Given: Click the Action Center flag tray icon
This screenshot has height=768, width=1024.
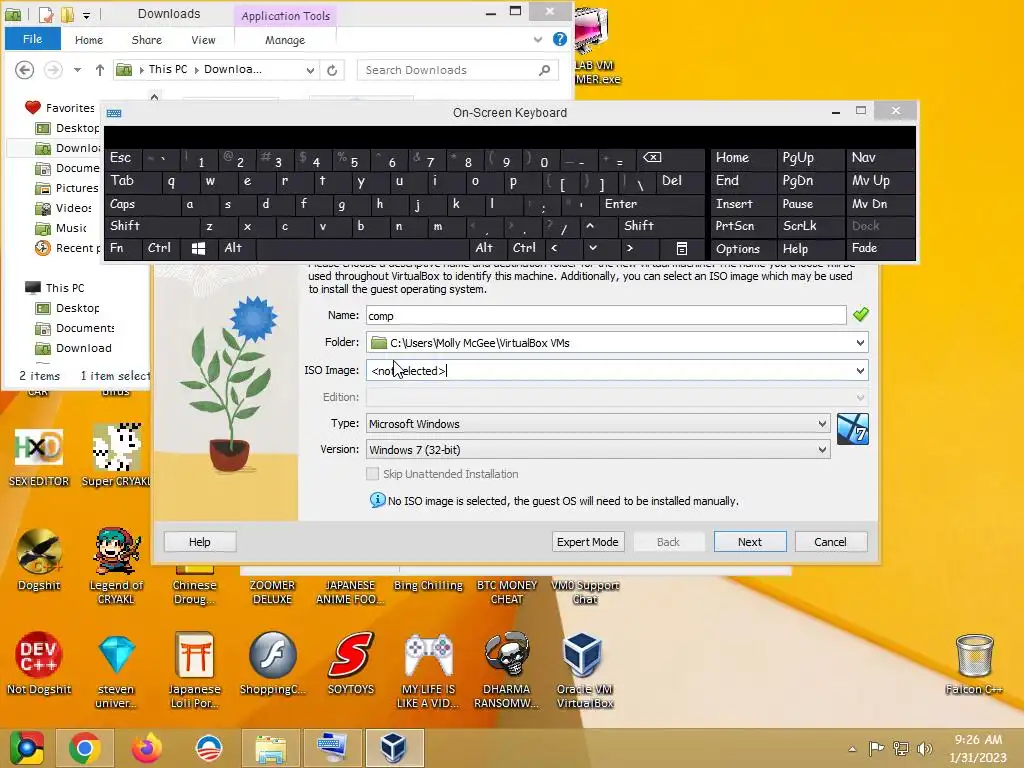Looking at the screenshot, I should pos(876,748).
